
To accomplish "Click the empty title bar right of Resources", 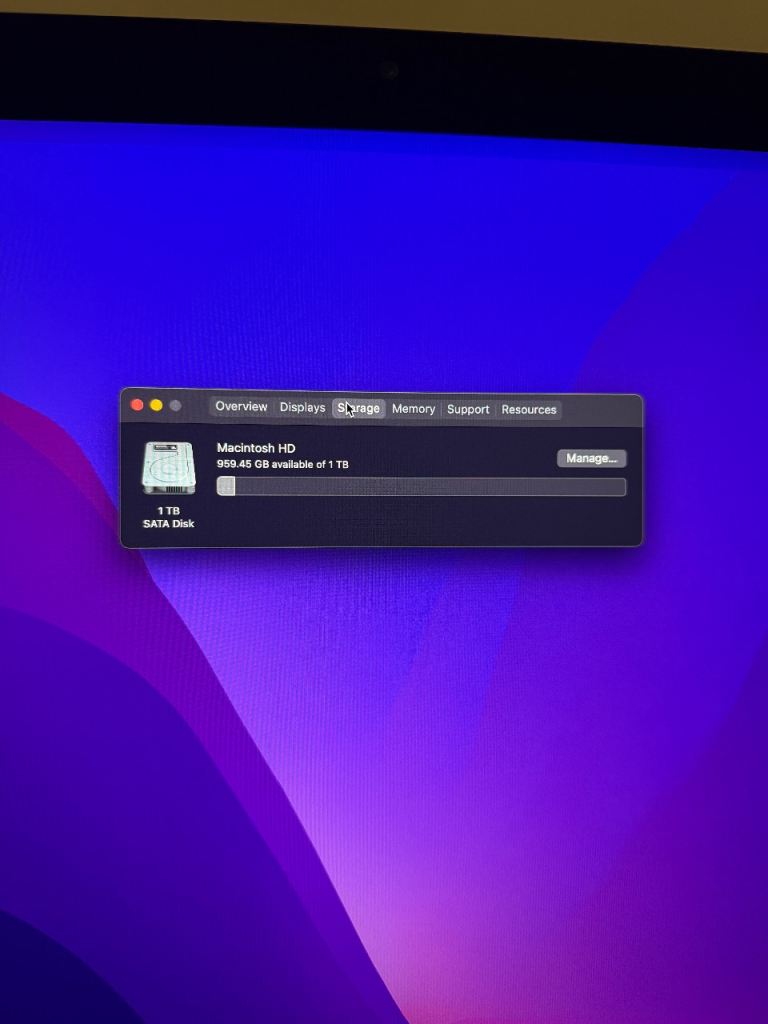I will (x=600, y=409).
